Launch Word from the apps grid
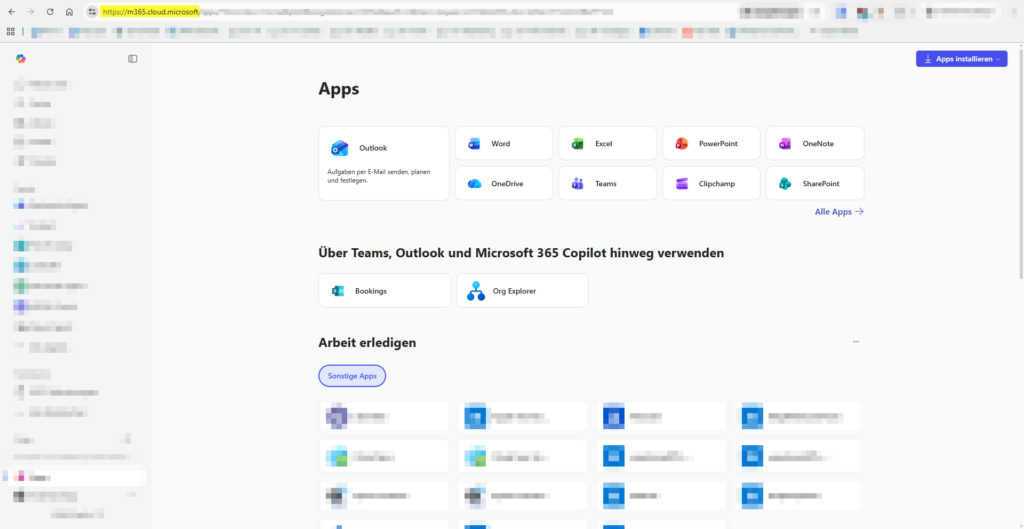Screen dimensions: 1024x529 coord(503,143)
